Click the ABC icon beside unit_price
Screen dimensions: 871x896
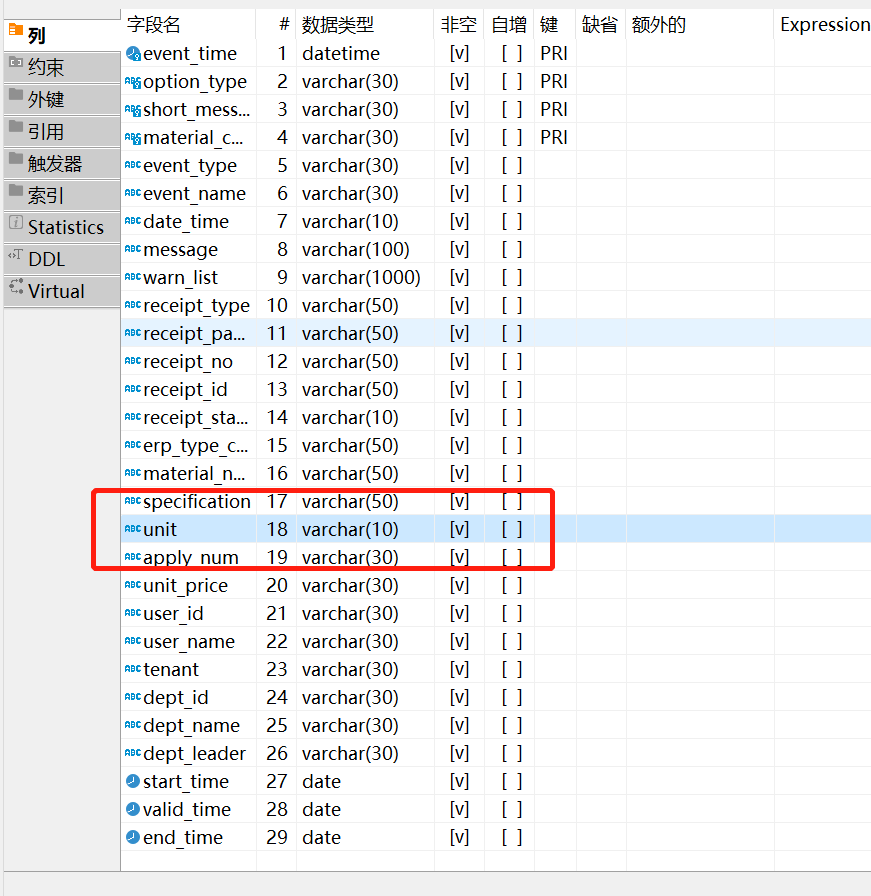pyautogui.click(x=133, y=585)
